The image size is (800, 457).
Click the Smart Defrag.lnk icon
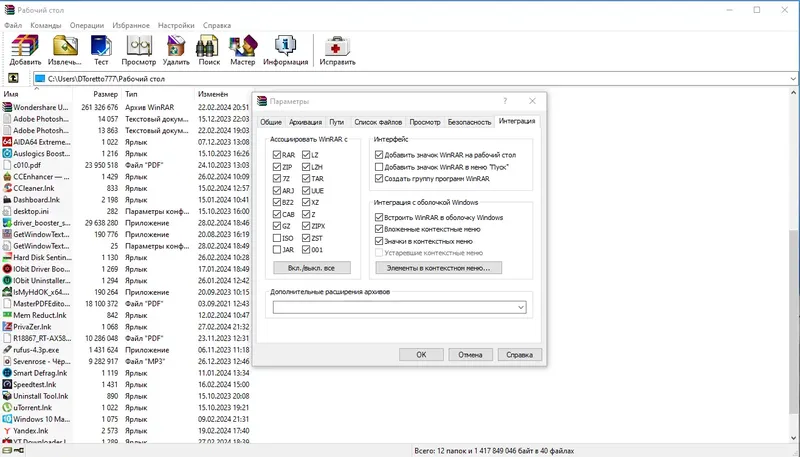pyautogui.click(x=7, y=373)
